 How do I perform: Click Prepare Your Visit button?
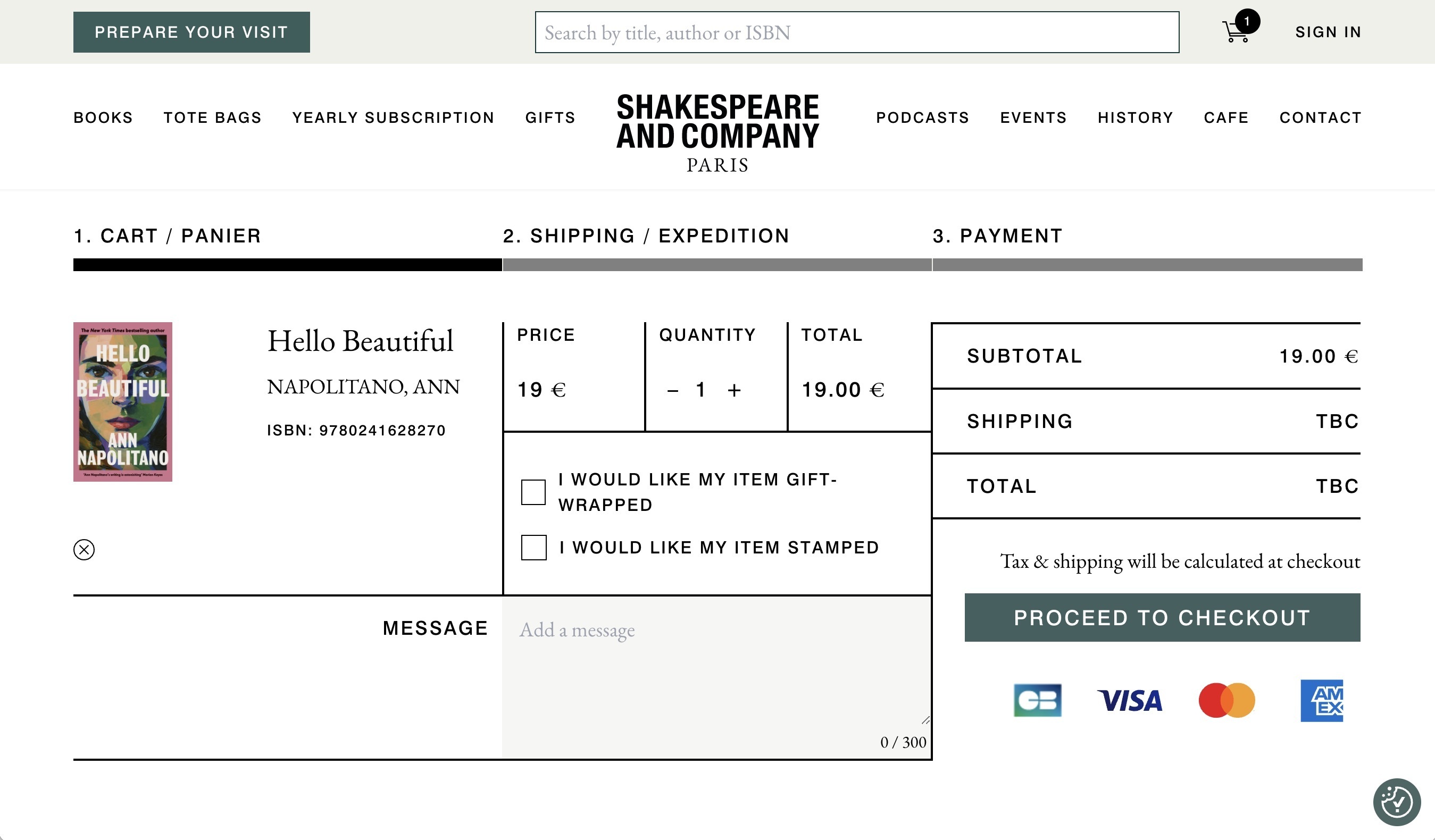[x=191, y=32]
